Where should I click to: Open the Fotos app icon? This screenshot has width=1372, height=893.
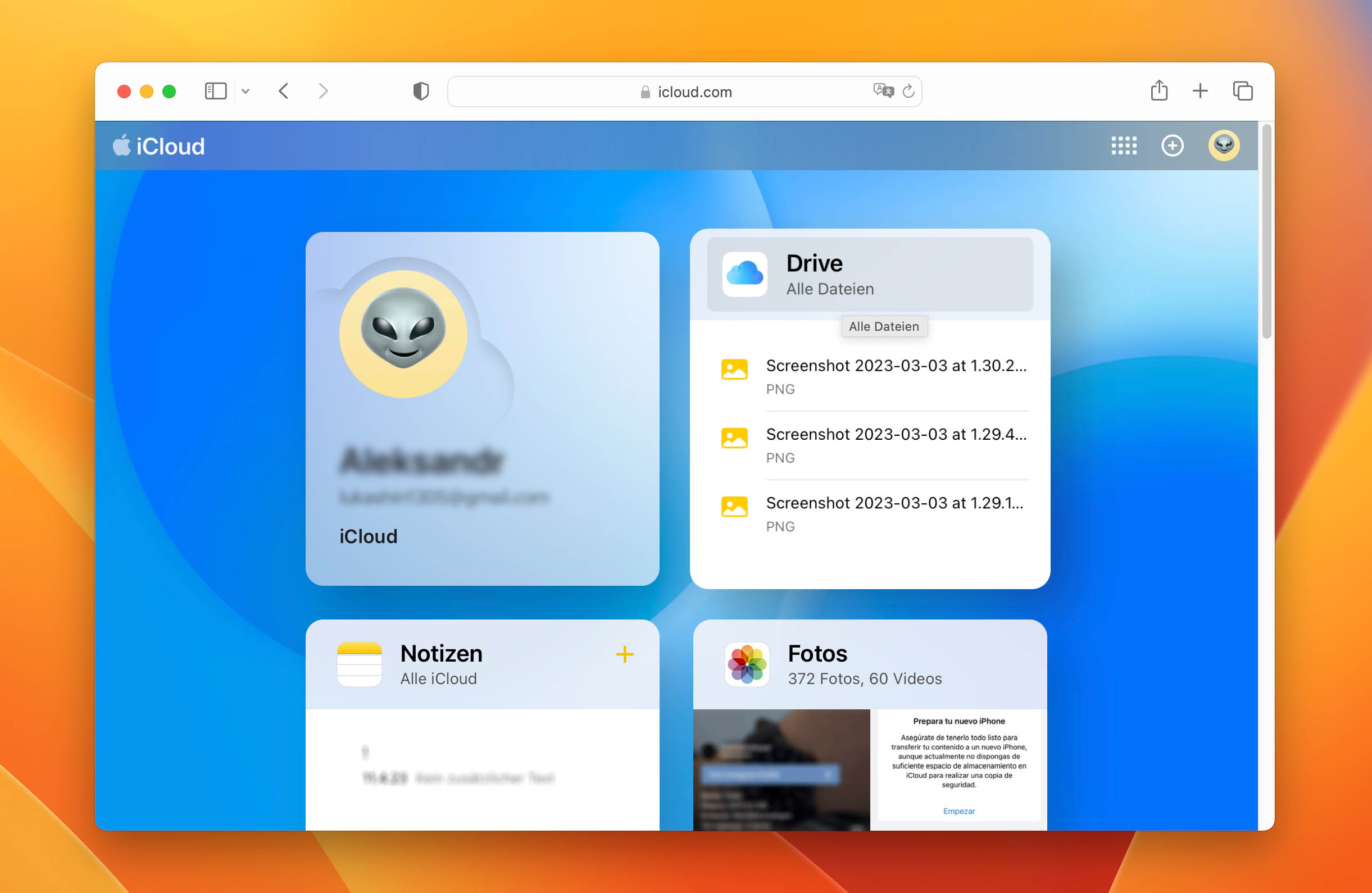click(747, 664)
